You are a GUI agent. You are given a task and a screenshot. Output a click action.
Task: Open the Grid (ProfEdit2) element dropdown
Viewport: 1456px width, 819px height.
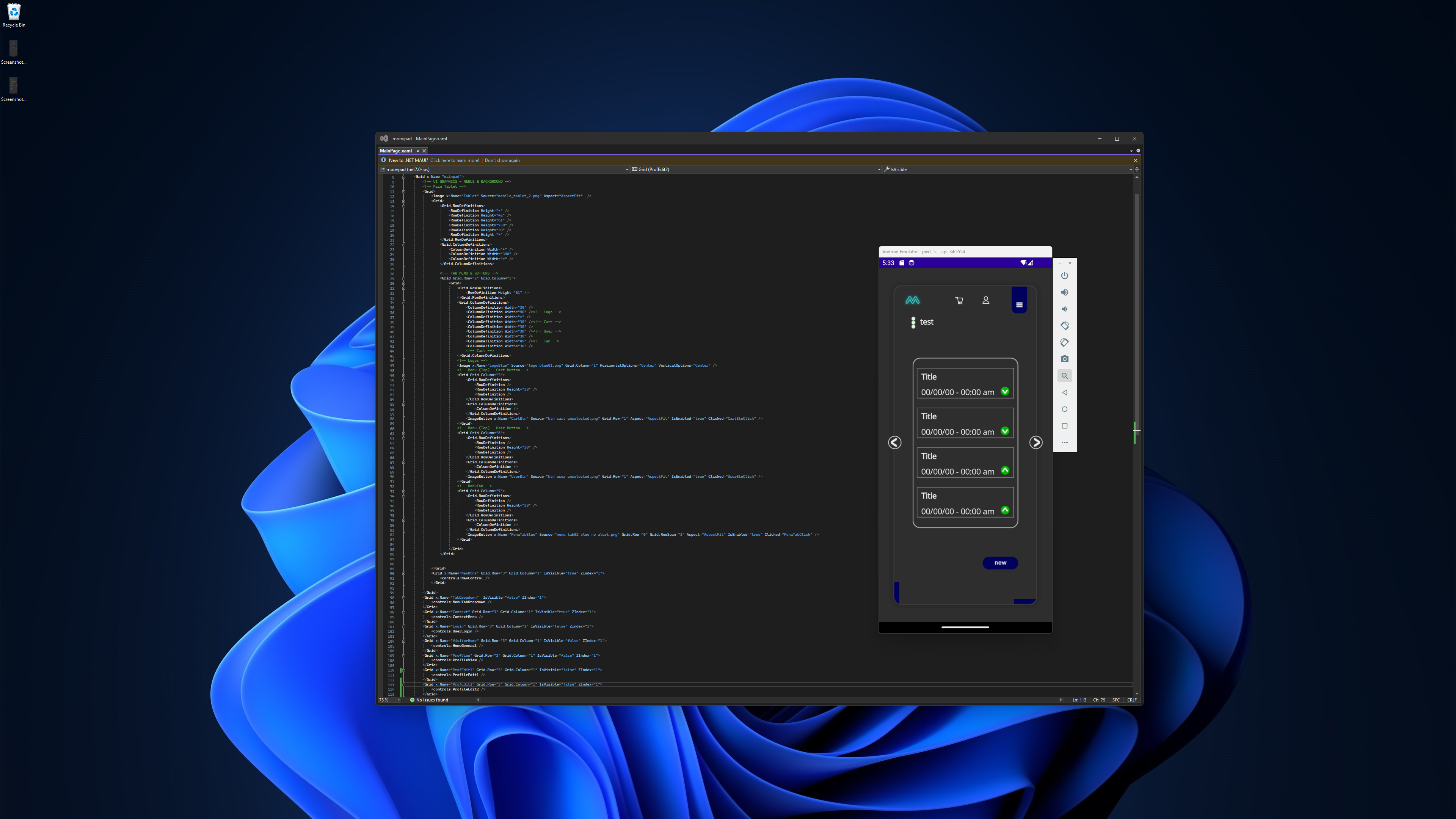(756, 169)
